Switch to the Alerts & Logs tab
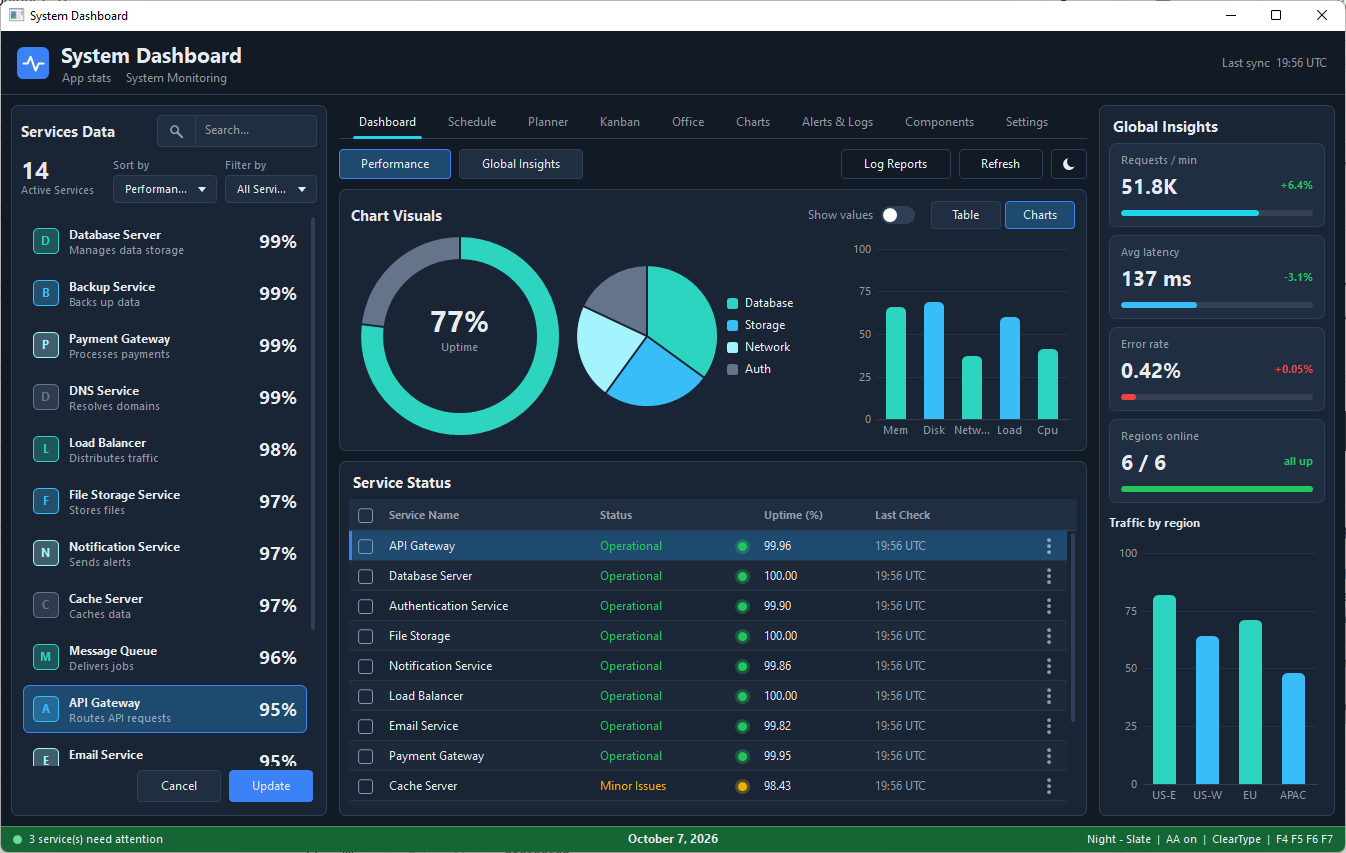 coord(837,122)
